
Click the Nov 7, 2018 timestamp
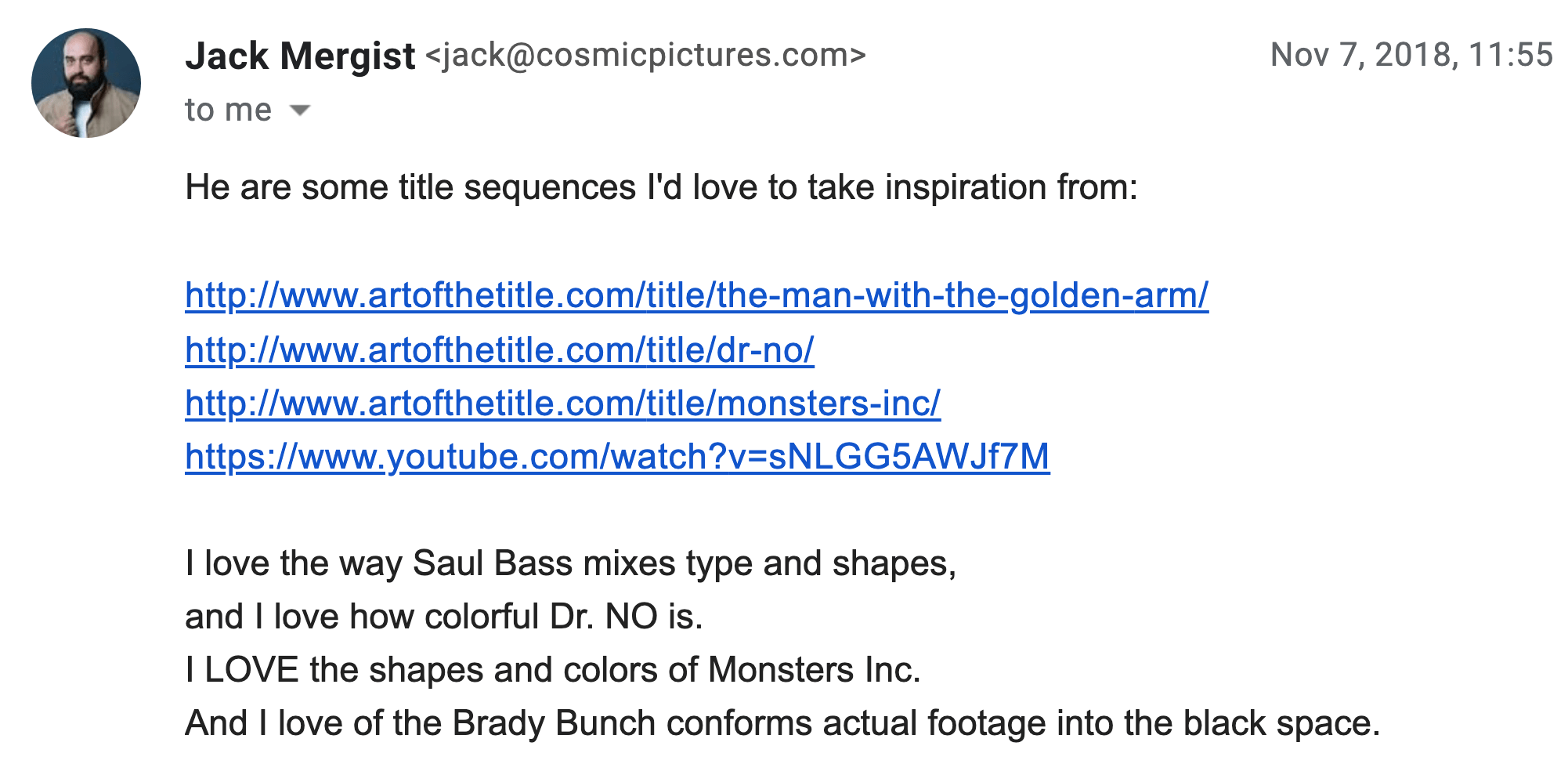pyautogui.click(x=1411, y=55)
